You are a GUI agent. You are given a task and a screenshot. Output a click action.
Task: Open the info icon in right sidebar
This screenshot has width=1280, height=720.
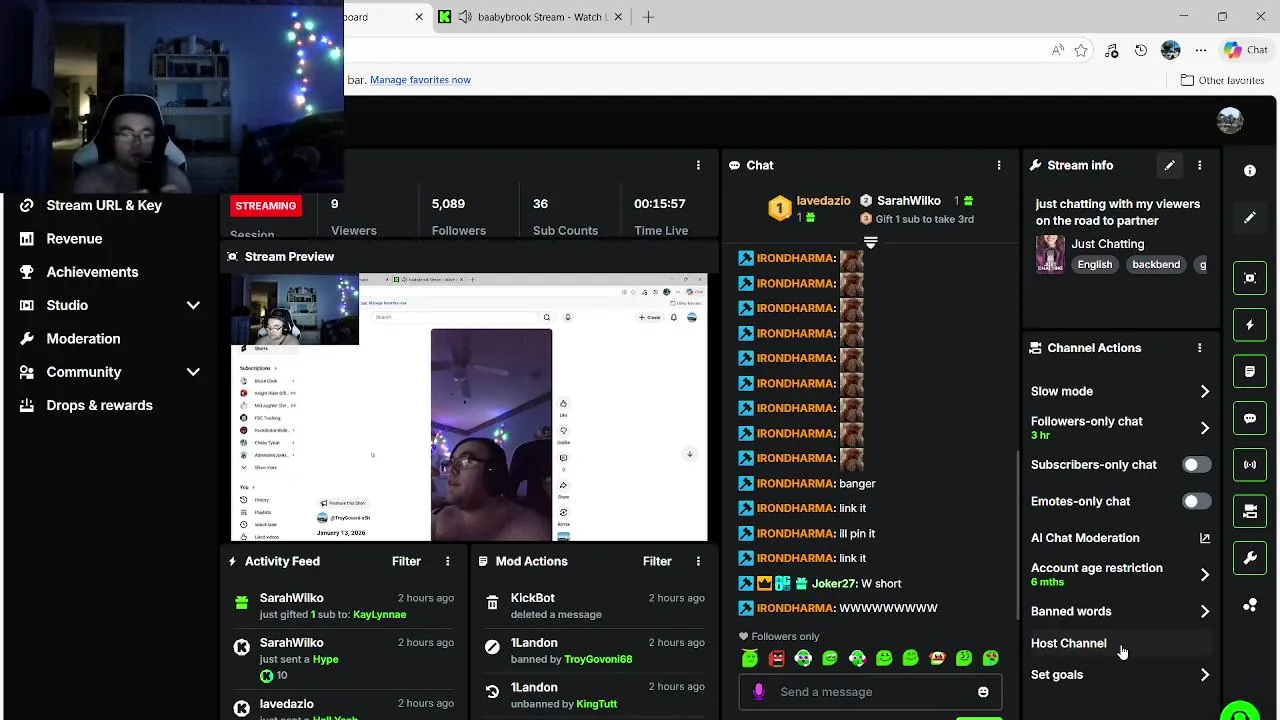pos(1250,171)
